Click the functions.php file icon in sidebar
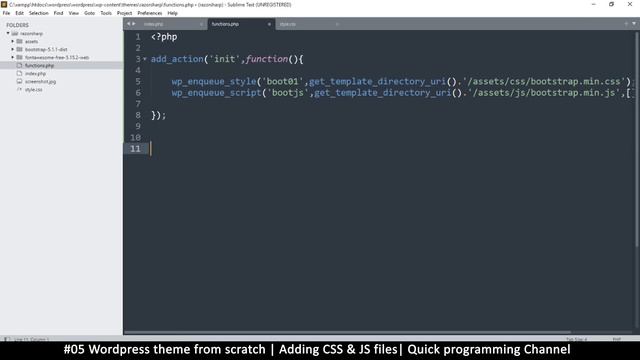 click(x=19, y=65)
